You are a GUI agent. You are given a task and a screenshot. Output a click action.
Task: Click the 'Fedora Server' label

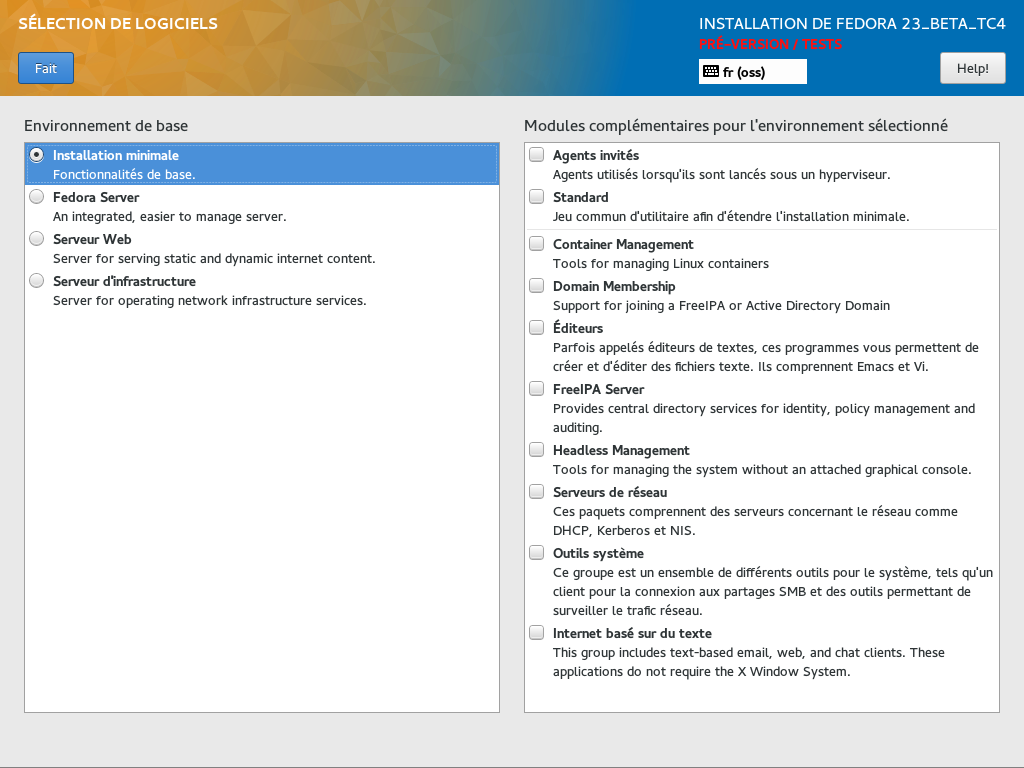(96, 197)
